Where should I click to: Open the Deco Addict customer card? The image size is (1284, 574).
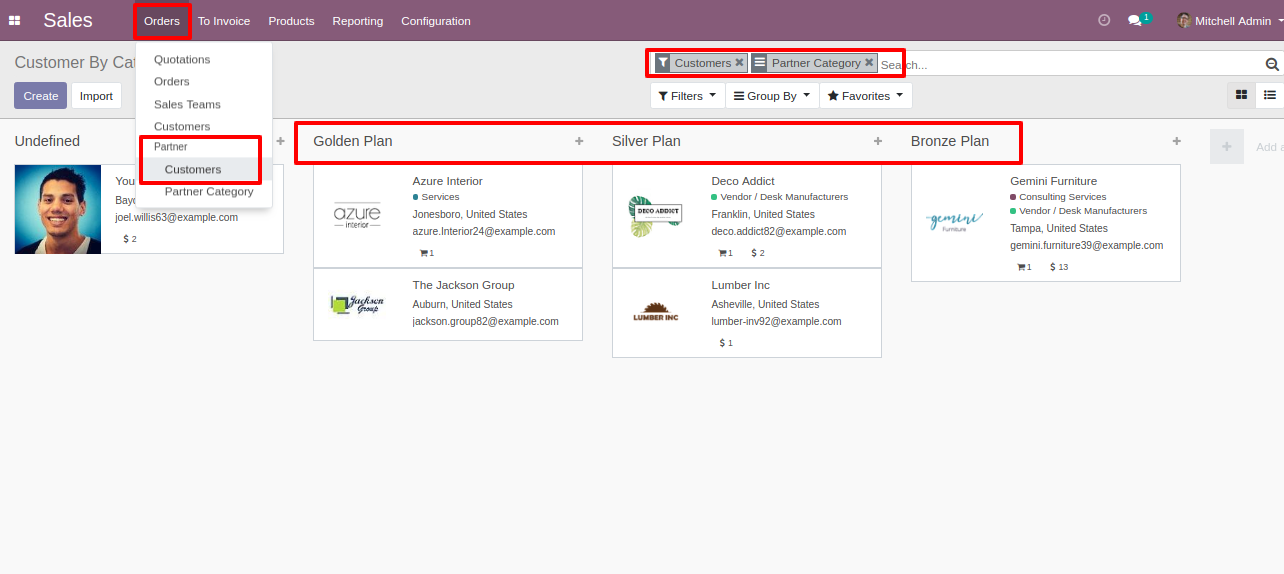(x=747, y=216)
